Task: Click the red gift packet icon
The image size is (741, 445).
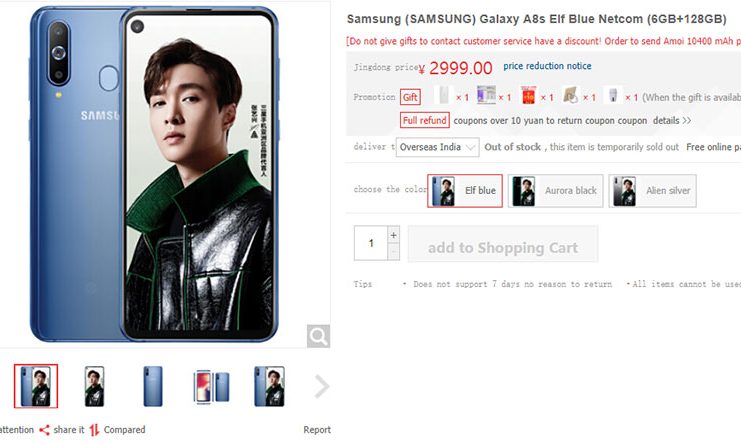Action: 528,95
